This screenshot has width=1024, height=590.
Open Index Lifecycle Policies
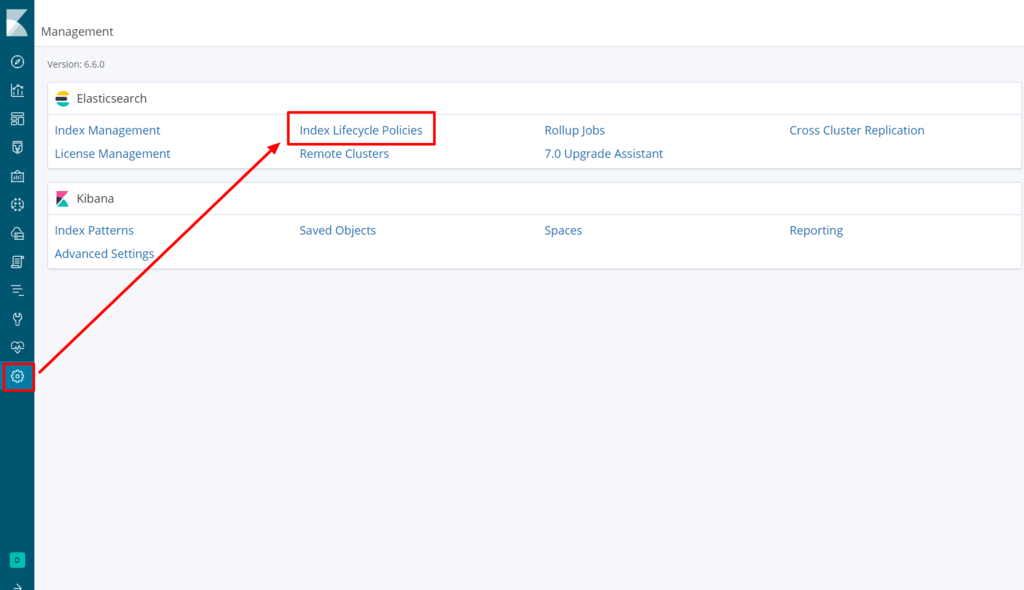point(361,130)
